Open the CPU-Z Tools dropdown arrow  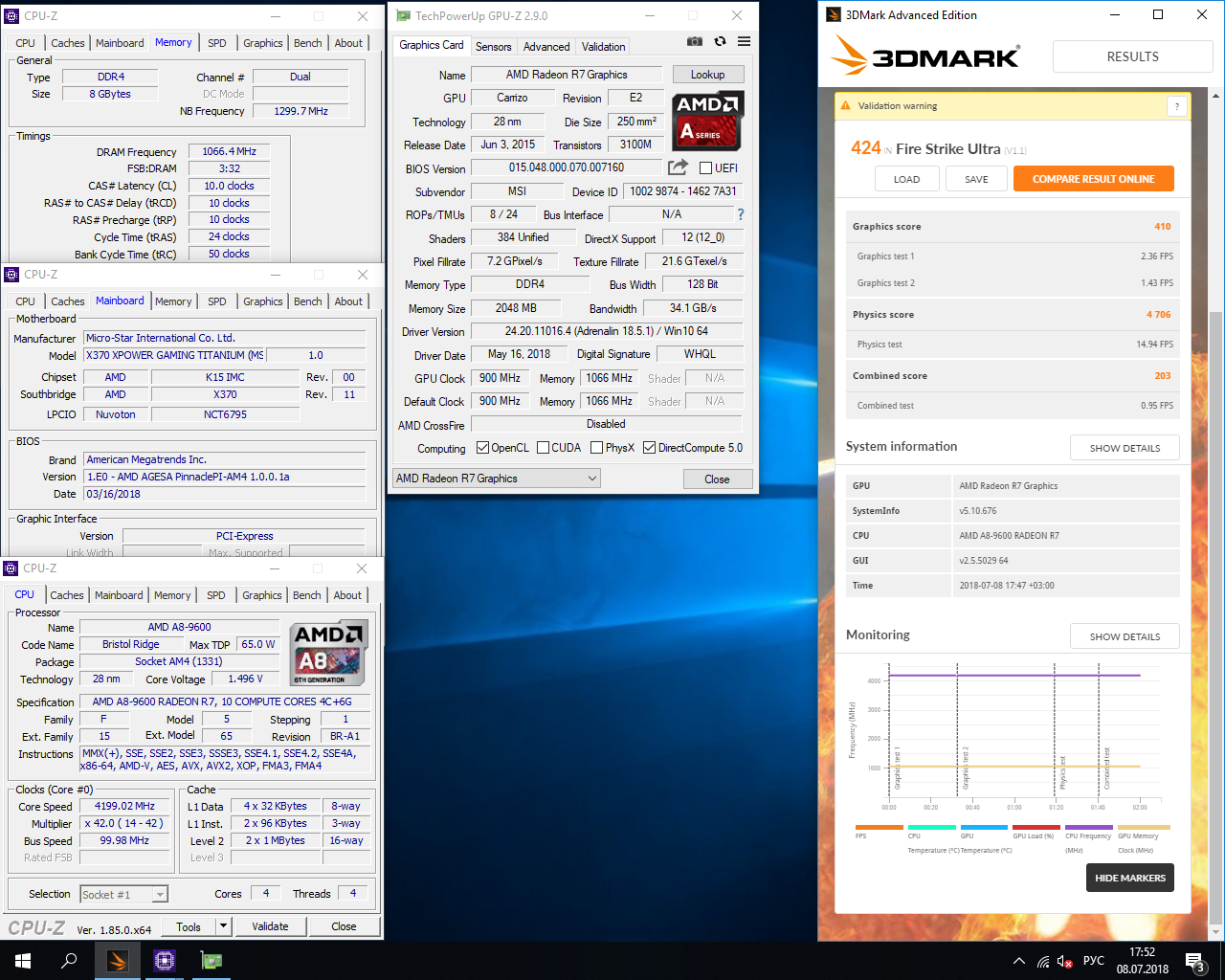point(223,926)
